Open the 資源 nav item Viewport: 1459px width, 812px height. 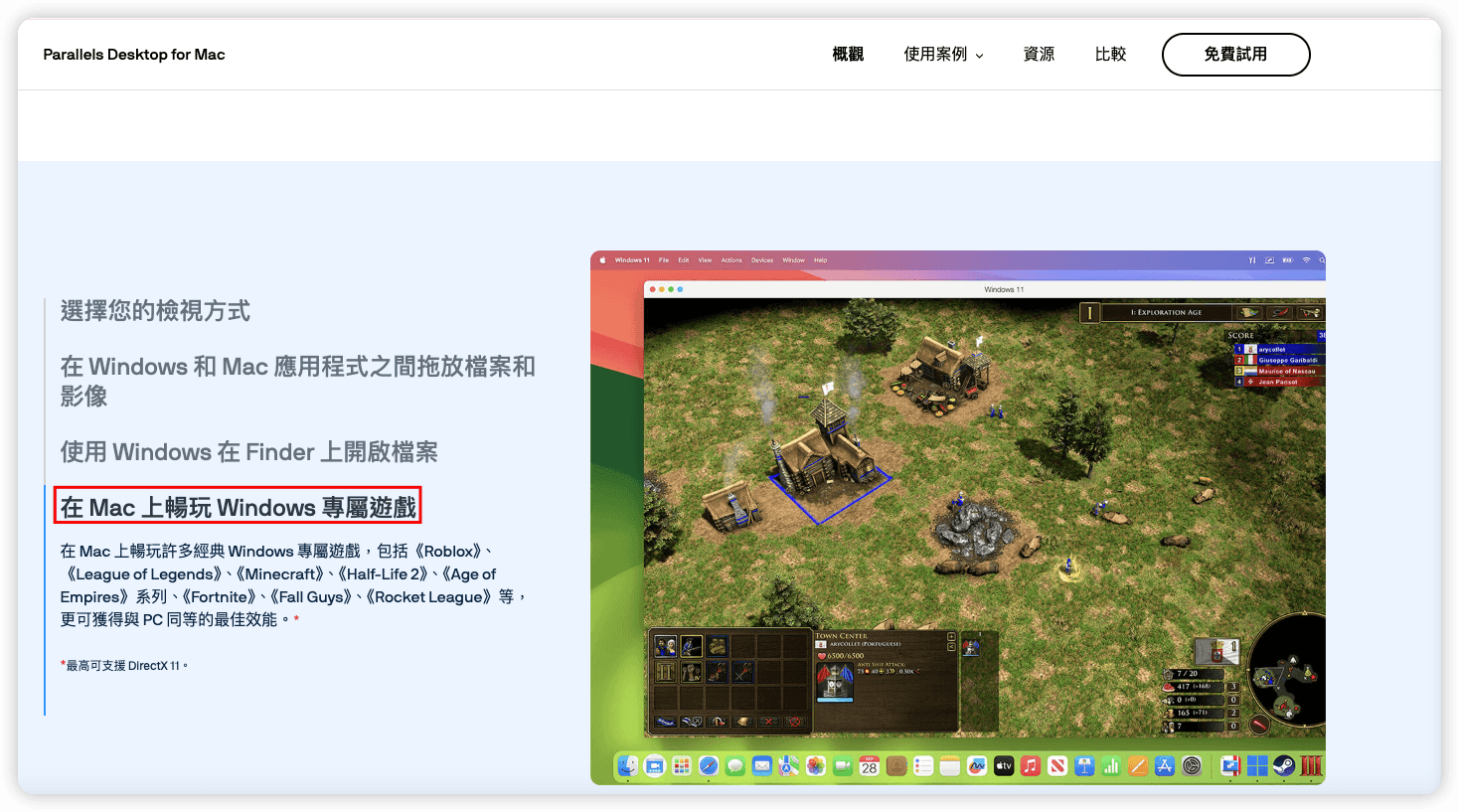coord(1039,55)
